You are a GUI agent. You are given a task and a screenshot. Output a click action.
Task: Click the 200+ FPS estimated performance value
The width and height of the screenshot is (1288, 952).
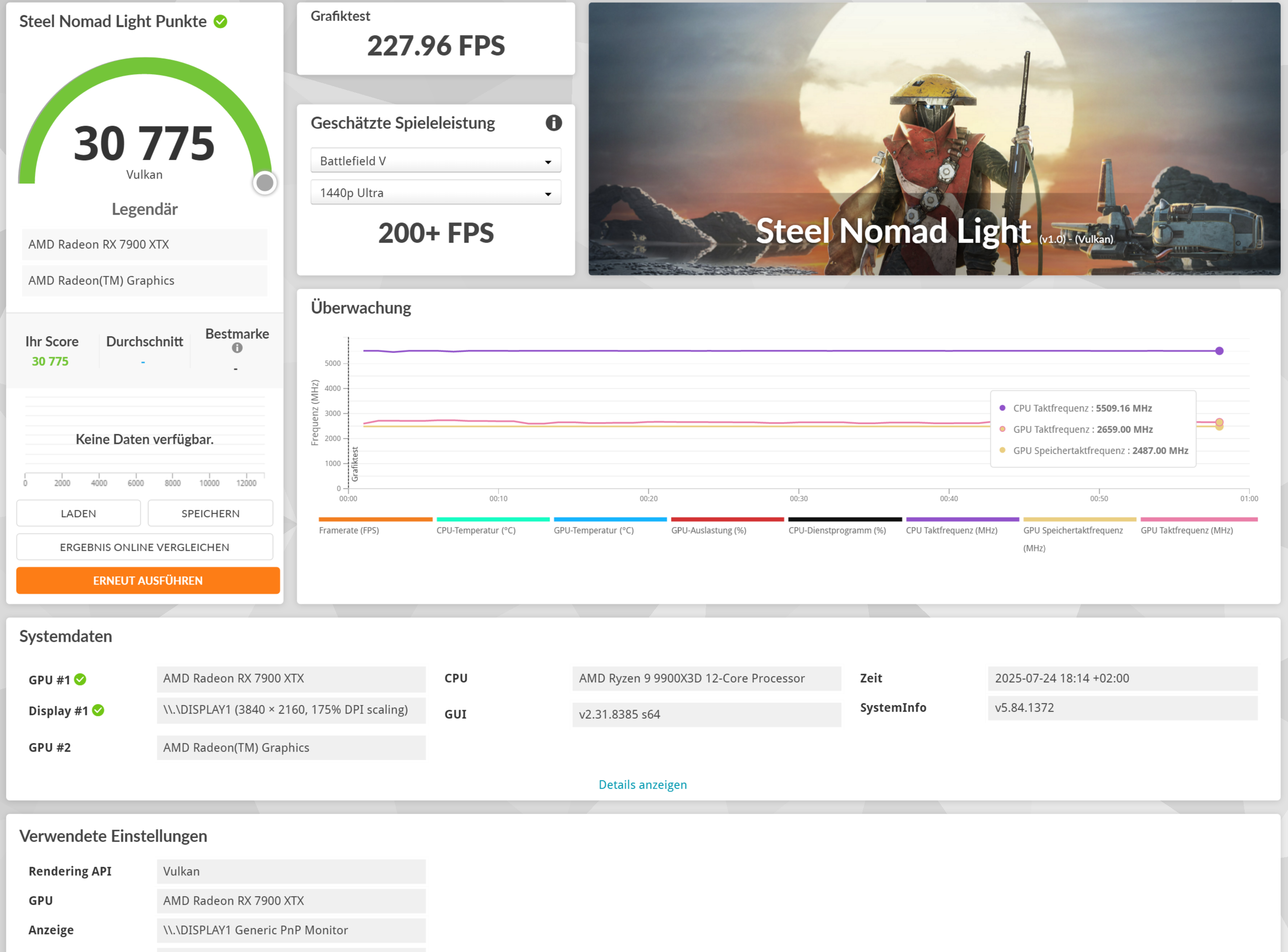tap(436, 234)
